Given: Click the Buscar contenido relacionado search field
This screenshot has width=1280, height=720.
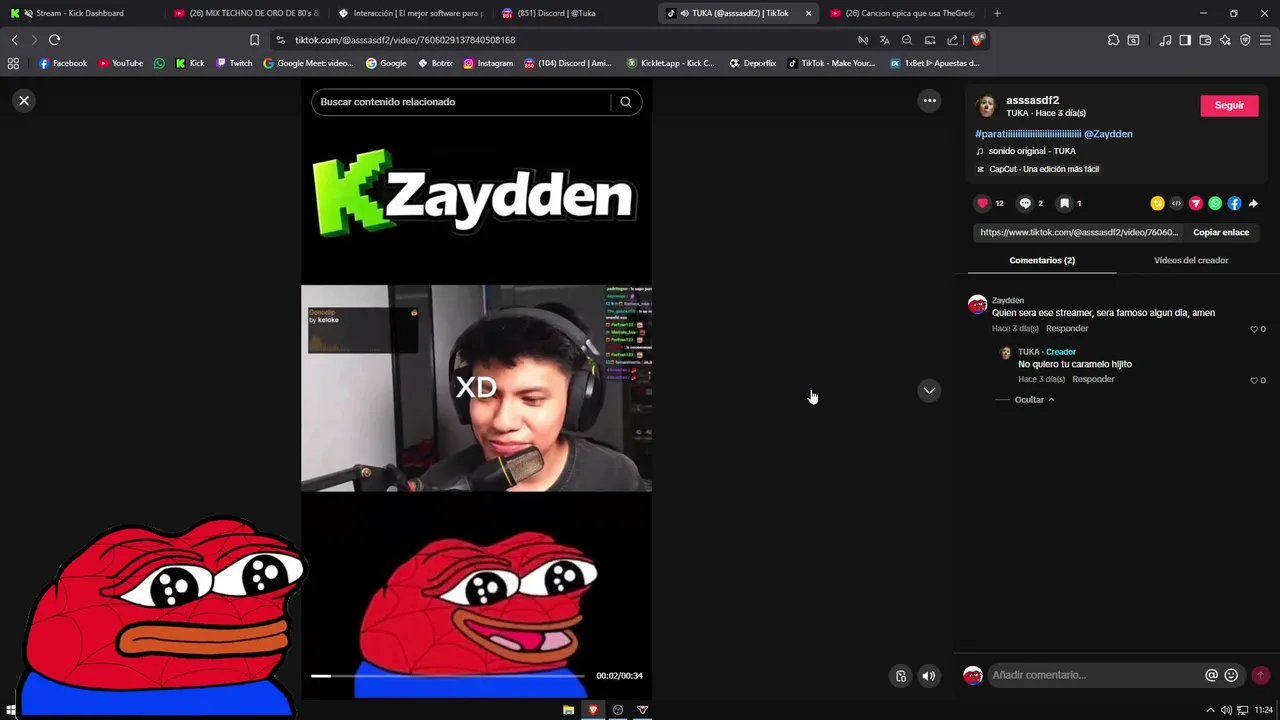Looking at the screenshot, I should click(x=463, y=102).
